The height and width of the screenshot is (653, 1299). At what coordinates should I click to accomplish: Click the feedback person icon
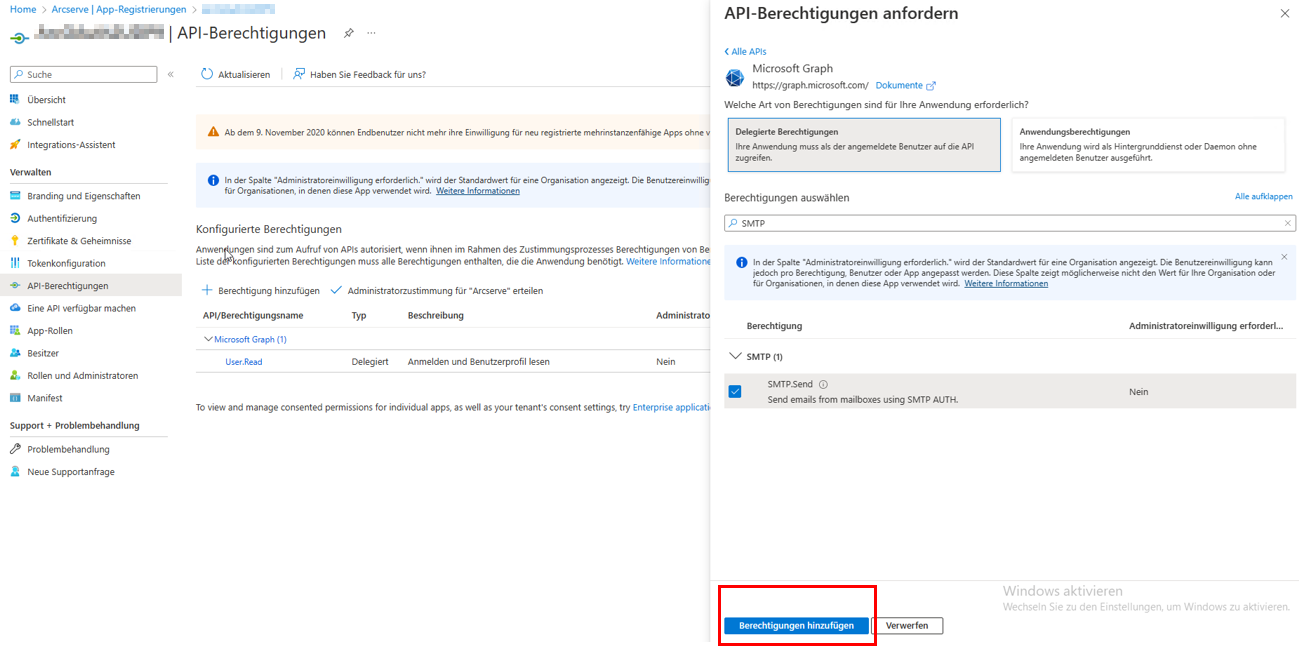[x=299, y=74]
